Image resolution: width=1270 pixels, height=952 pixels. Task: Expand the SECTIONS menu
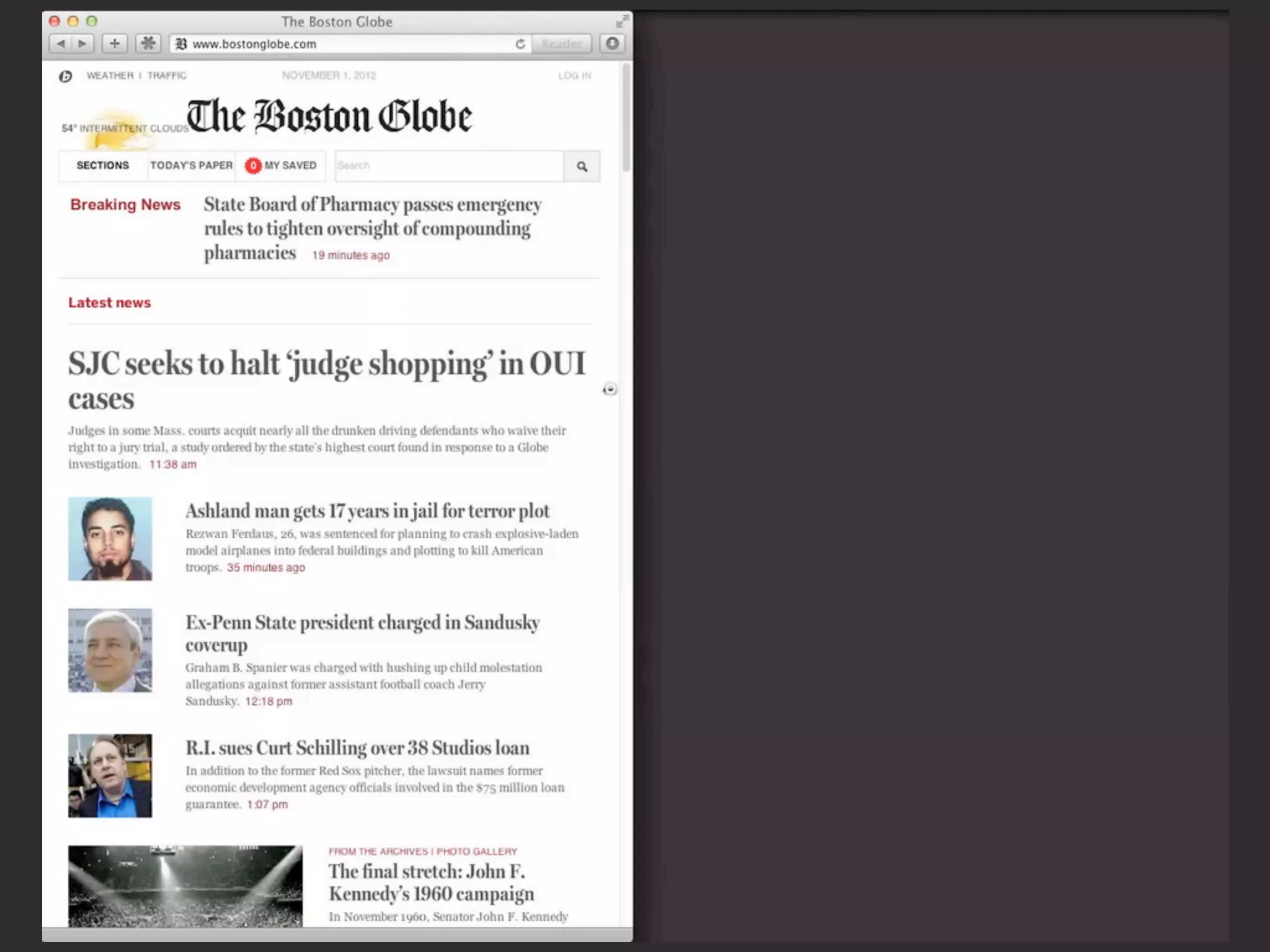[x=103, y=165]
